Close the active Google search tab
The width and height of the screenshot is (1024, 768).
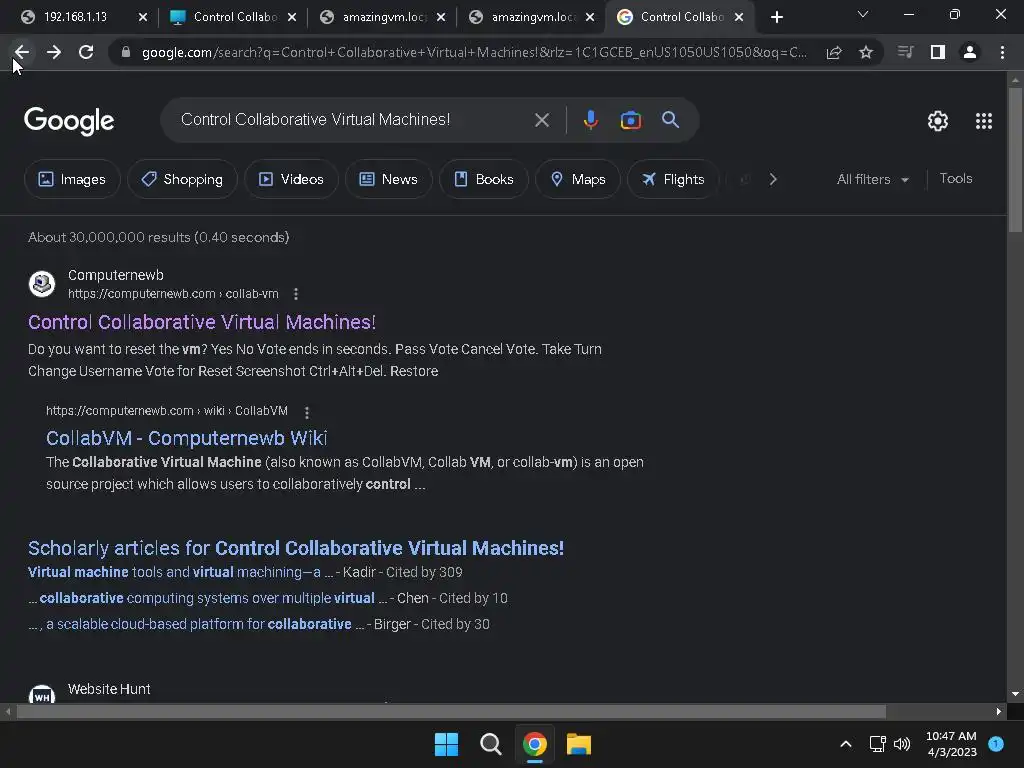point(739,18)
